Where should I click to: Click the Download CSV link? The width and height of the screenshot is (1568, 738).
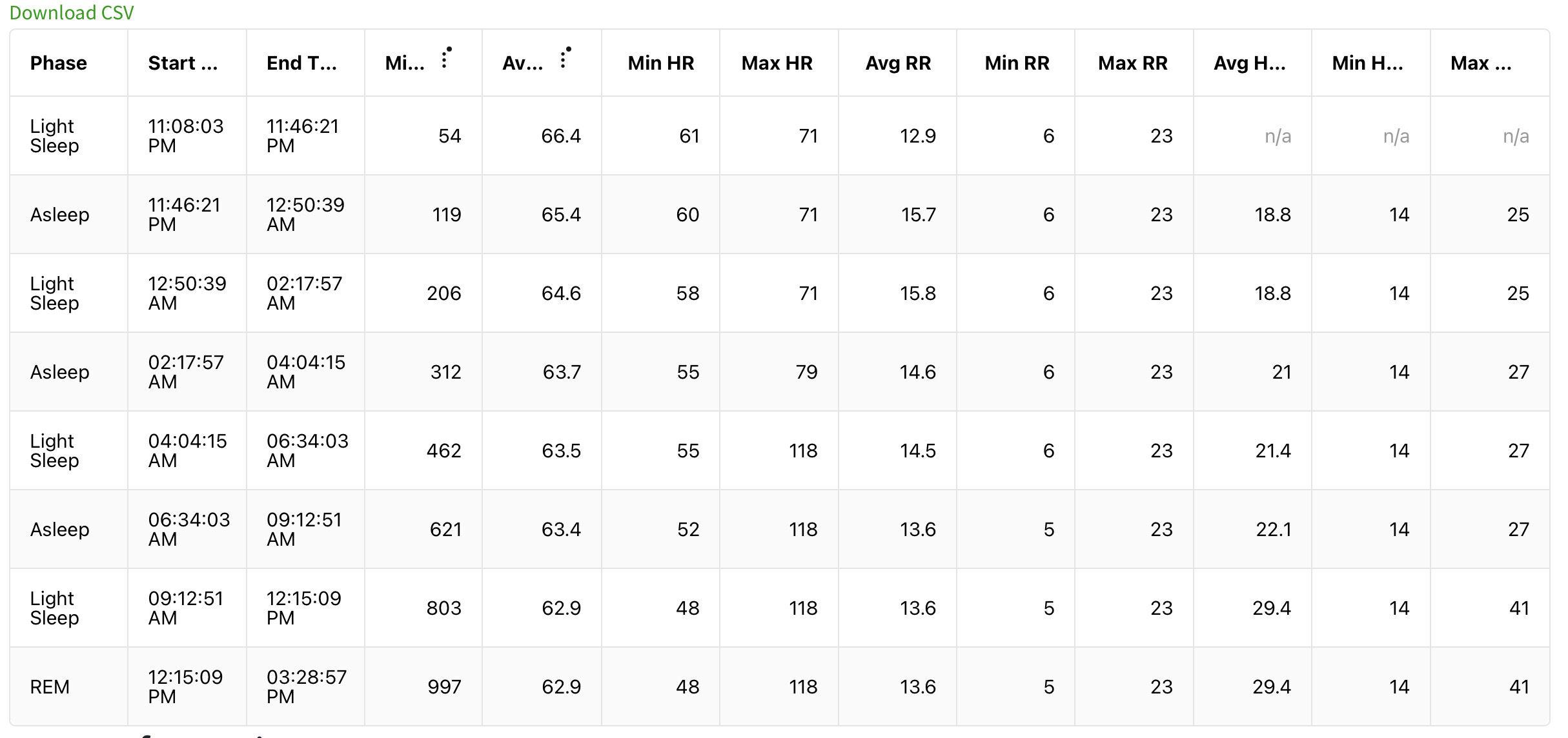click(72, 13)
